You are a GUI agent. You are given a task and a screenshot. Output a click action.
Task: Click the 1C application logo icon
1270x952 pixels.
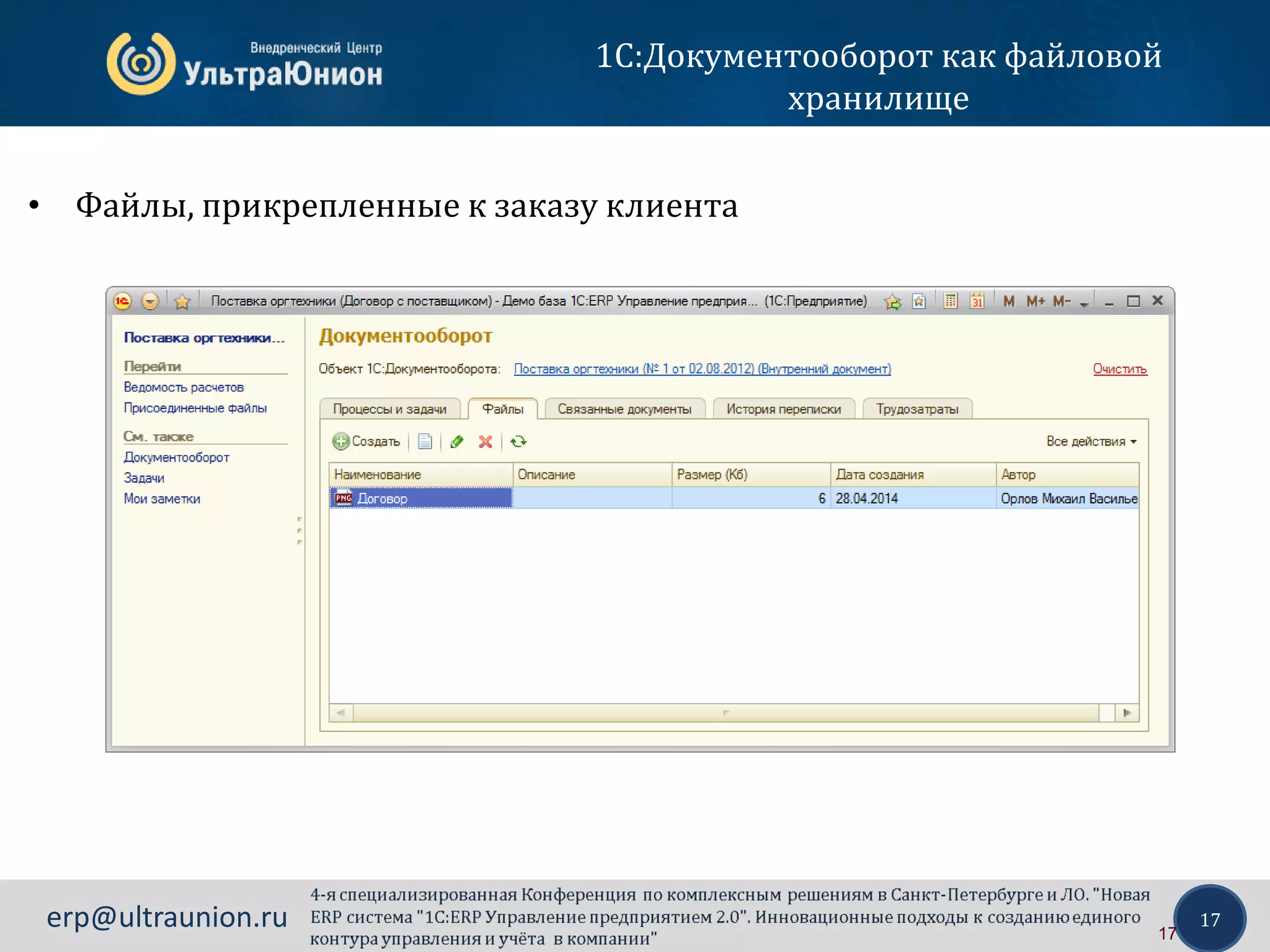tap(122, 301)
